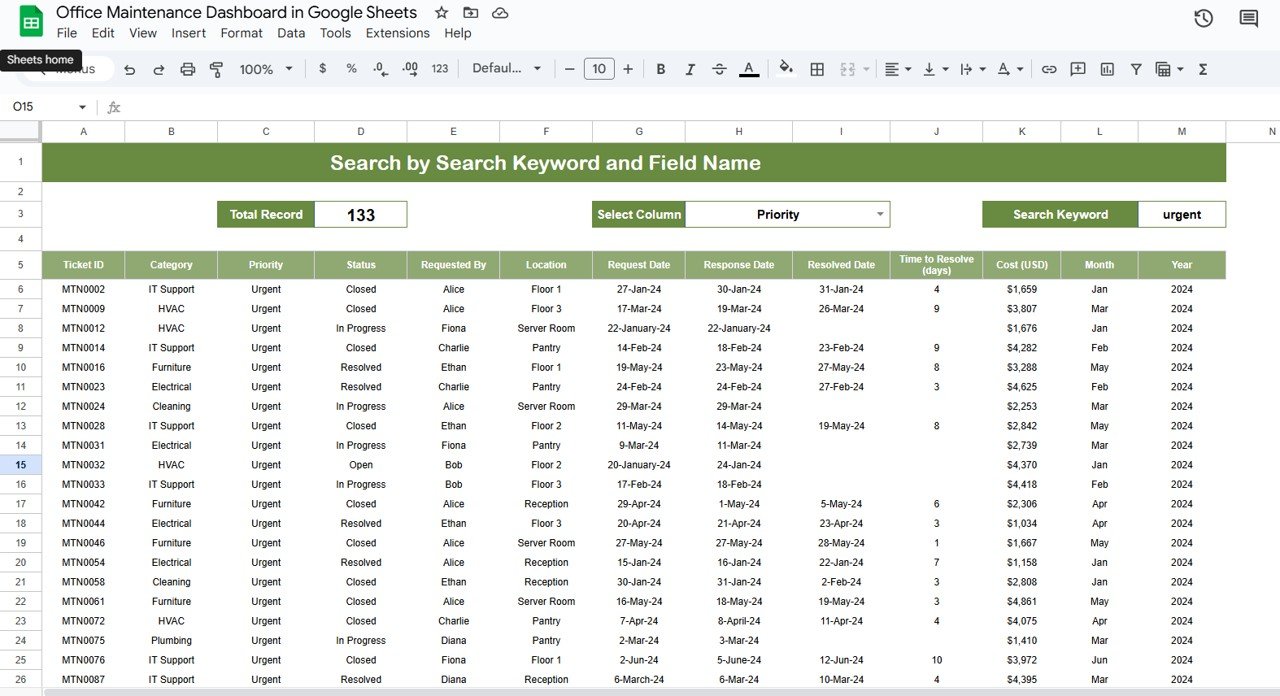Open the functions Σ menu
The image size is (1280, 696).
click(x=1205, y=69)
